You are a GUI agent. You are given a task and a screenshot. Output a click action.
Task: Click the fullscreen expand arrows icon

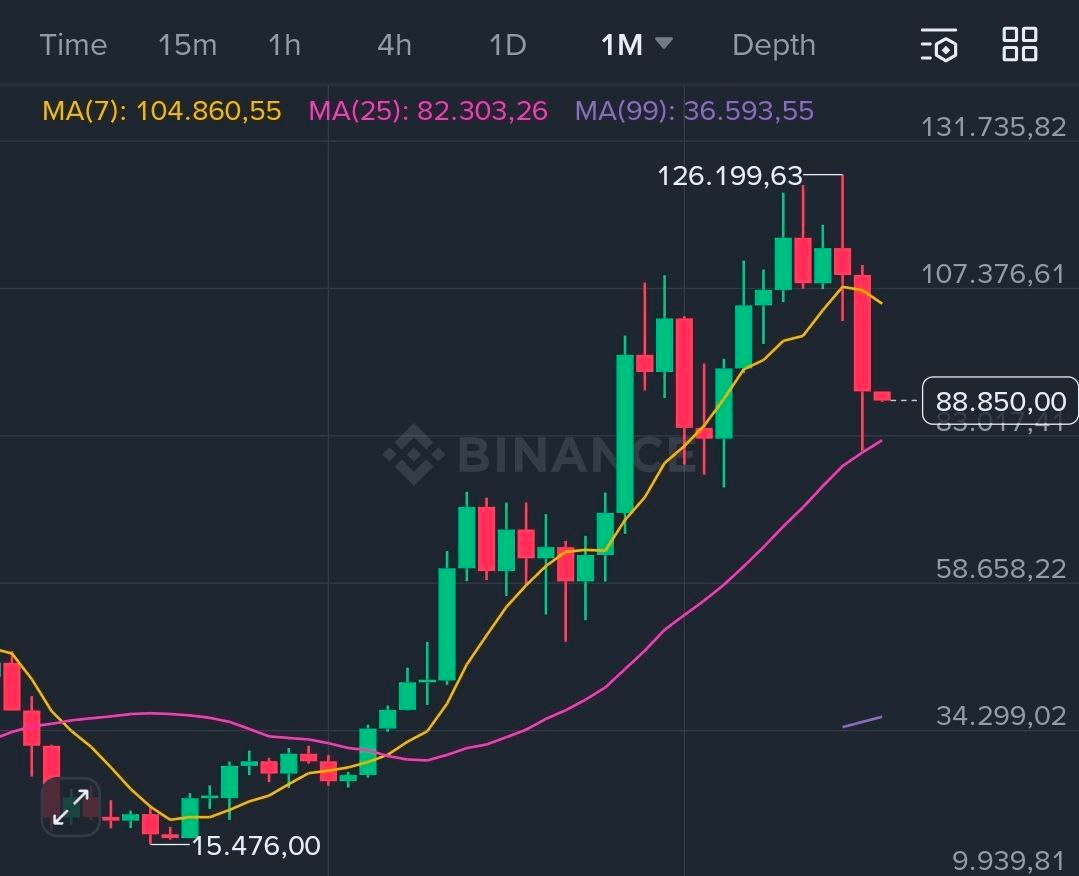pyautogui.click(x=70, y=806)
